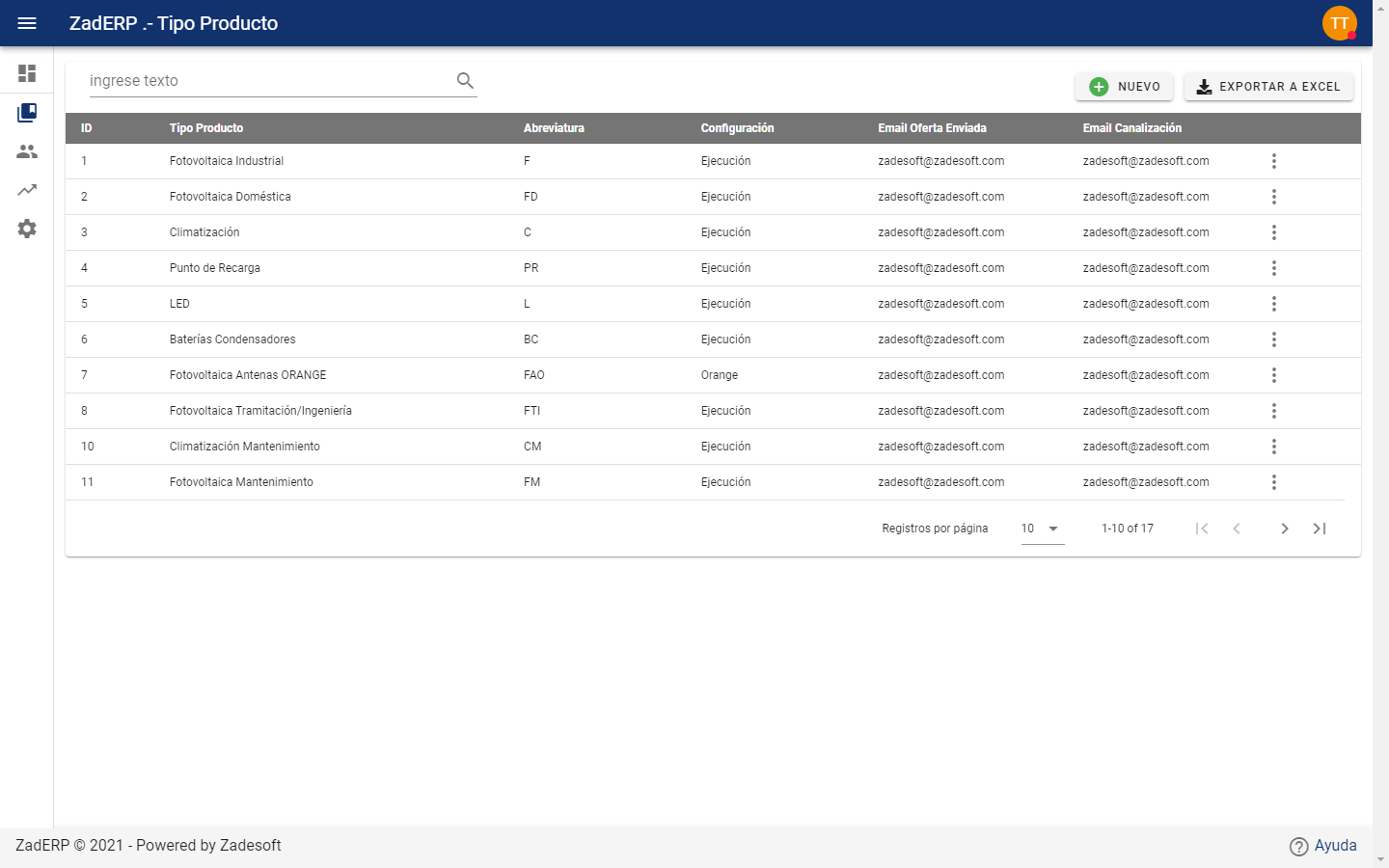Open the Ayuda help link
Viewport: 1389px width, 868px height.
click(x=1335, y=846)
